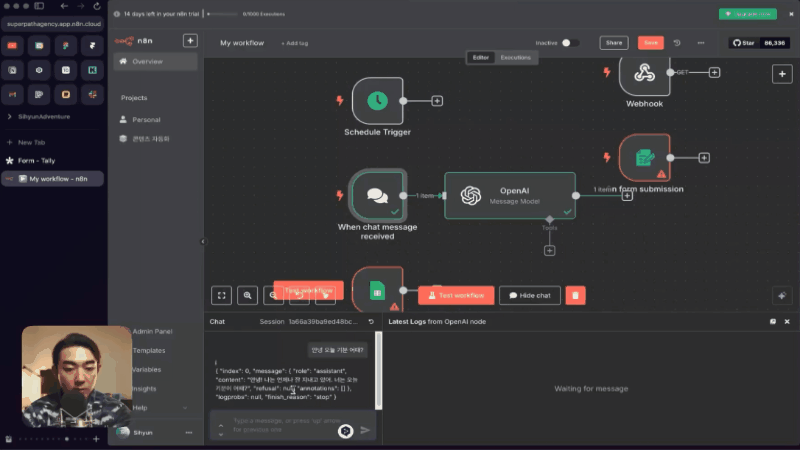This screenshot has height=450, width=800.
Task: Add node after Webhook GET output
Action: click(x=714, y=72)
